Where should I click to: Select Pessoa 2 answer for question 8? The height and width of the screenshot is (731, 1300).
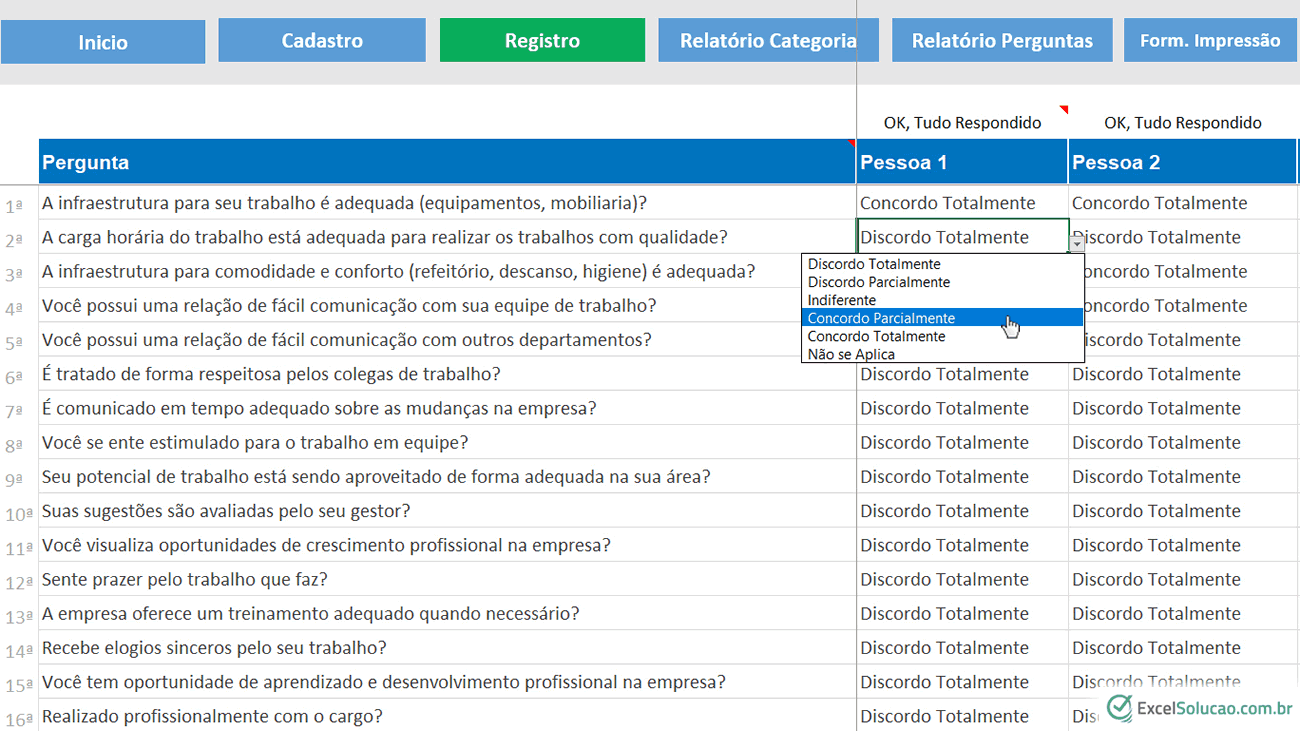pyautogui.click(x=1182, y=442)
